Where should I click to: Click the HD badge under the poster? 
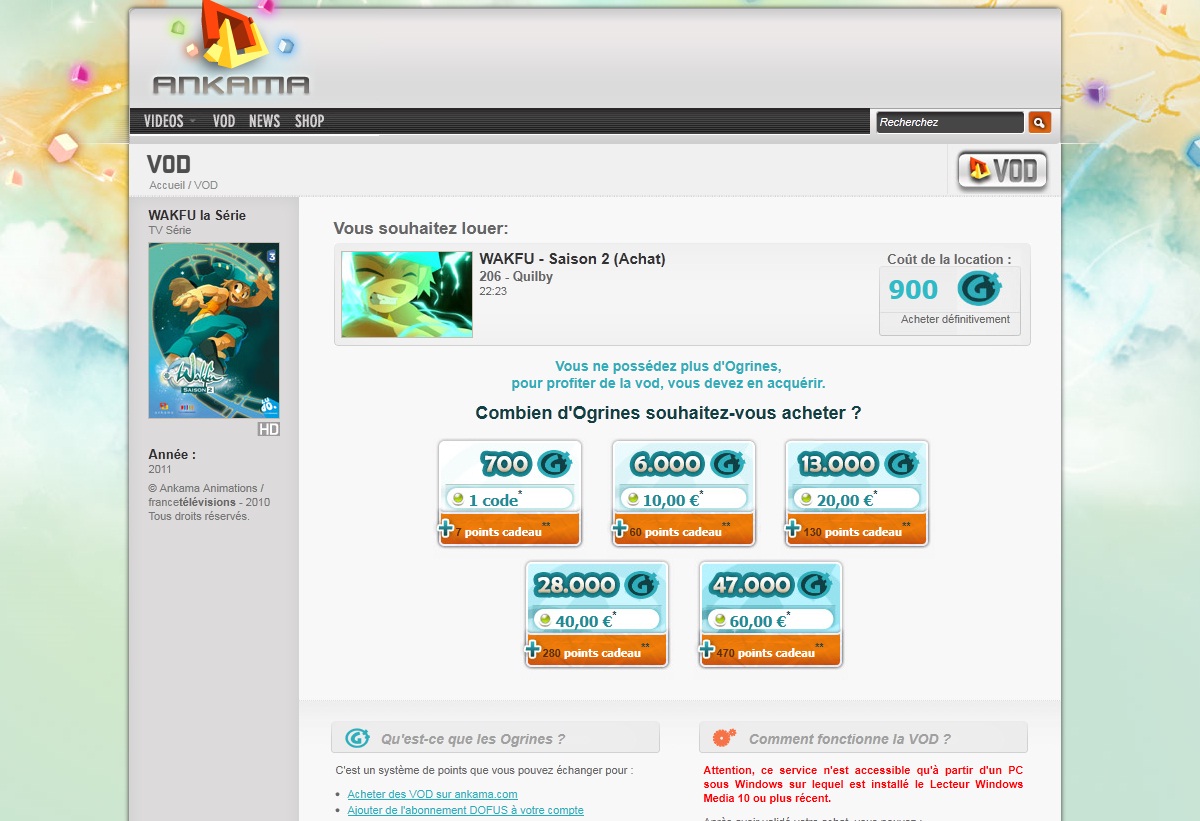pyautogui.click(x=268, y=429)
